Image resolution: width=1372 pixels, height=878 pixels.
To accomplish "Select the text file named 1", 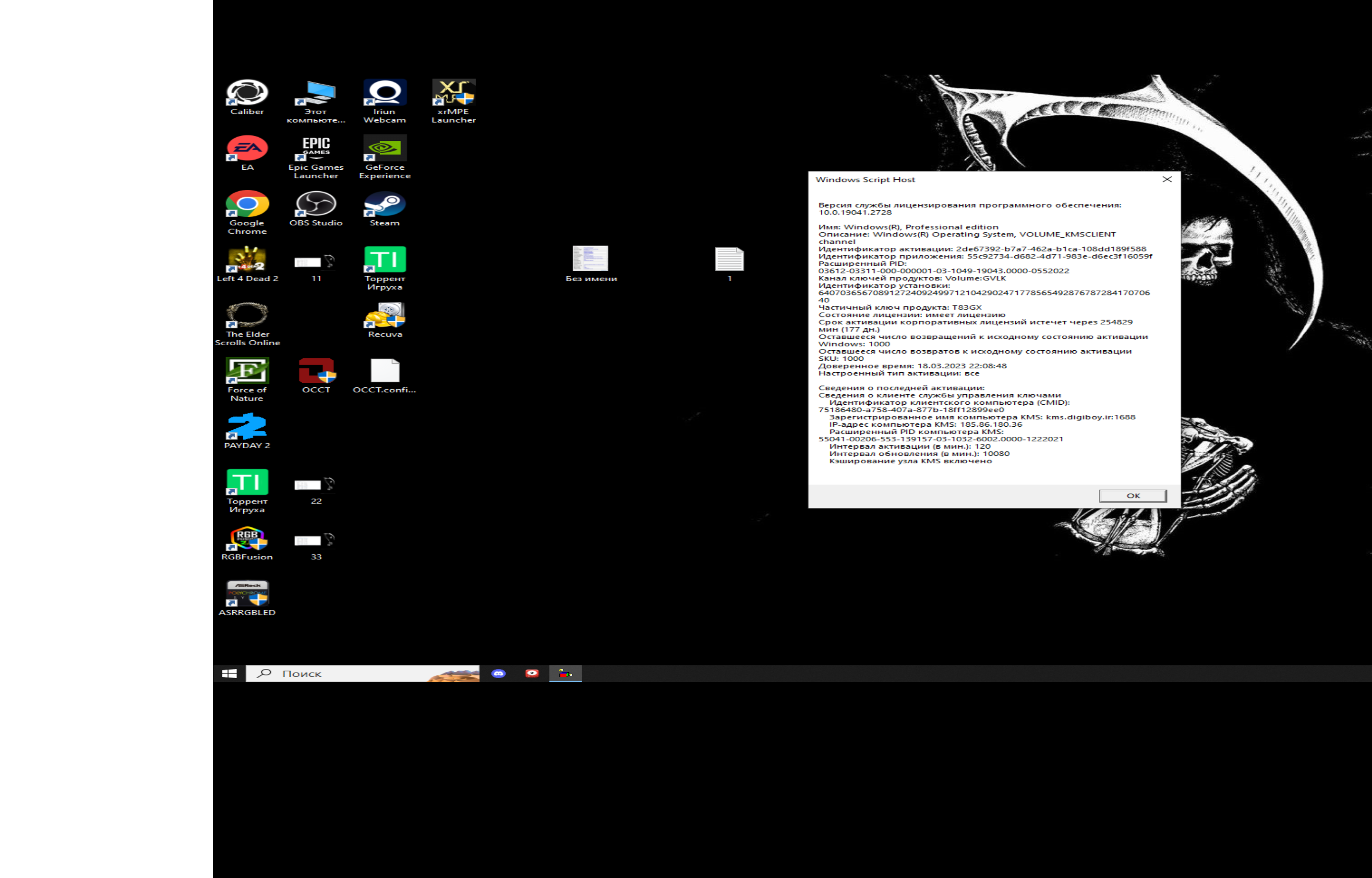I will click(x=729, y=264).
